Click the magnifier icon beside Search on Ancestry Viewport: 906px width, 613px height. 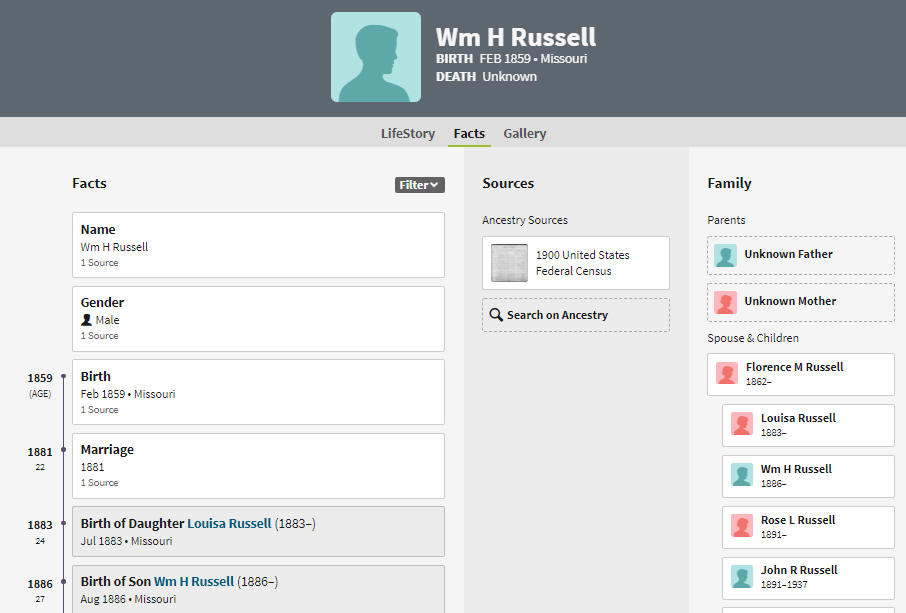coord(496,315)
